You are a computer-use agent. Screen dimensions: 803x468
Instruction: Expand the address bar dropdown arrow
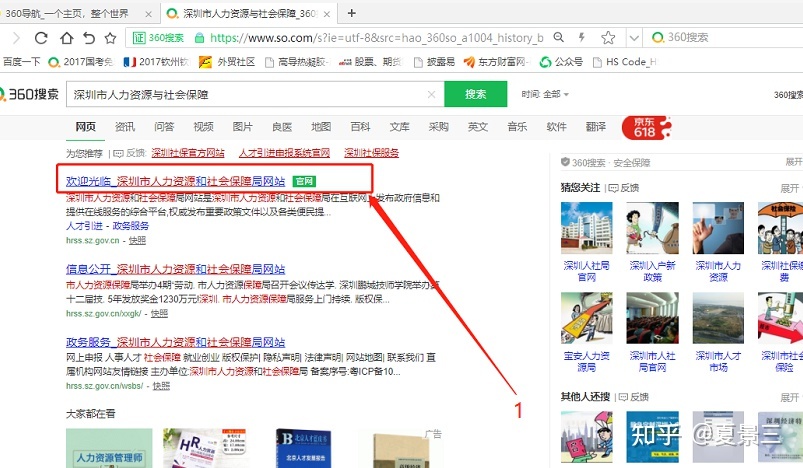(634, 38)
